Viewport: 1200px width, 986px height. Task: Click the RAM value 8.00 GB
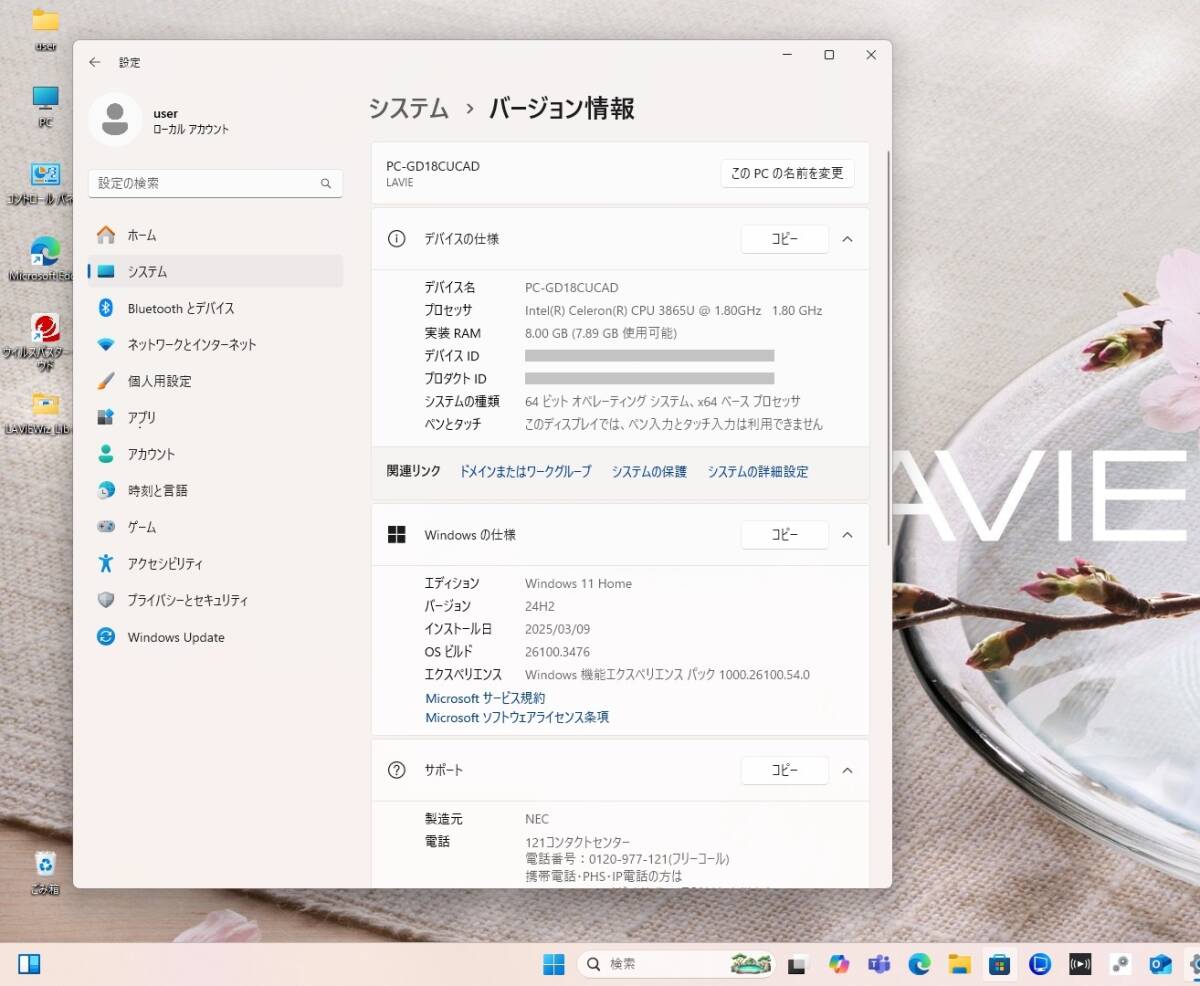601,334
